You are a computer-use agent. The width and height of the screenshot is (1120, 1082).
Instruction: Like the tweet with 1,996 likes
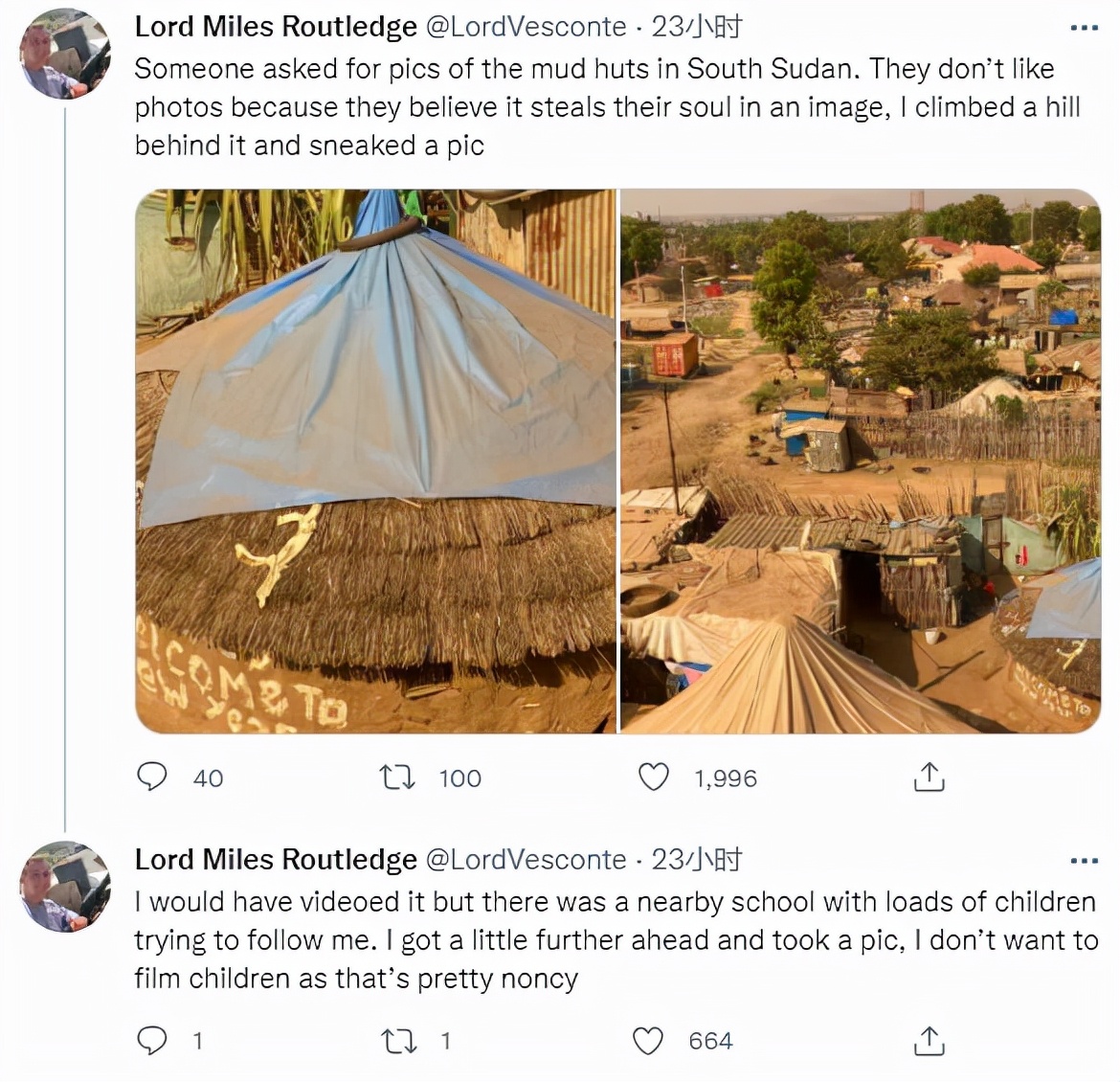[654, 777]
